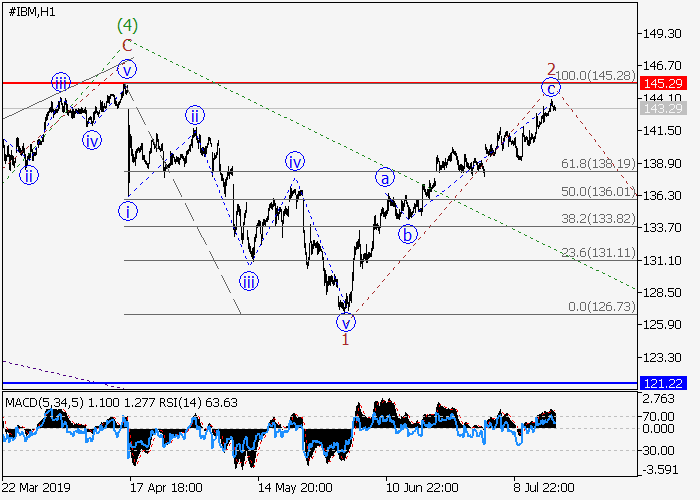The image size is (700, 500).
Task: Select the red 'C' wave label
Action: 127,46
